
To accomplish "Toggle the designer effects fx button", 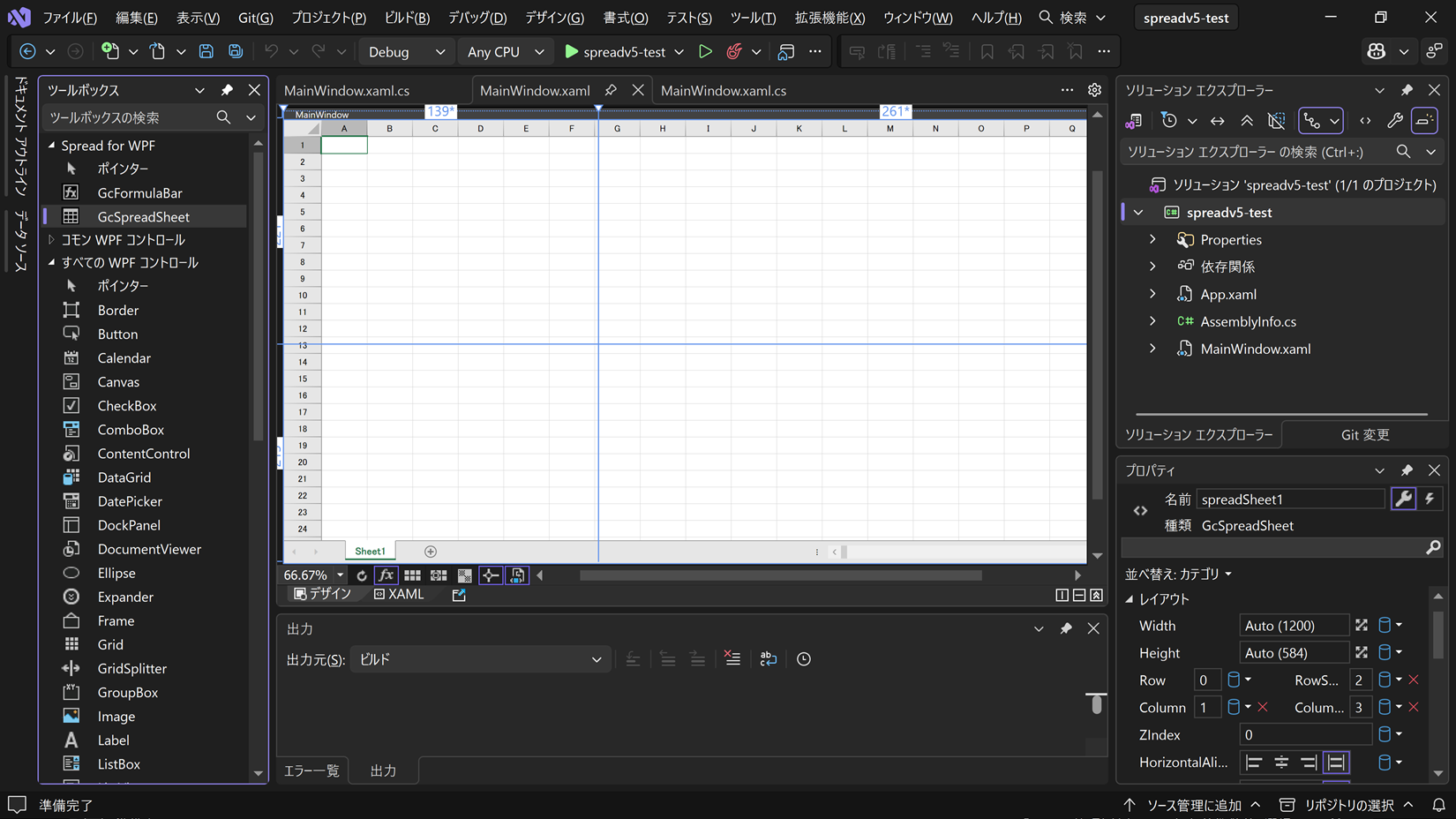I will click(x=386, y=575).
